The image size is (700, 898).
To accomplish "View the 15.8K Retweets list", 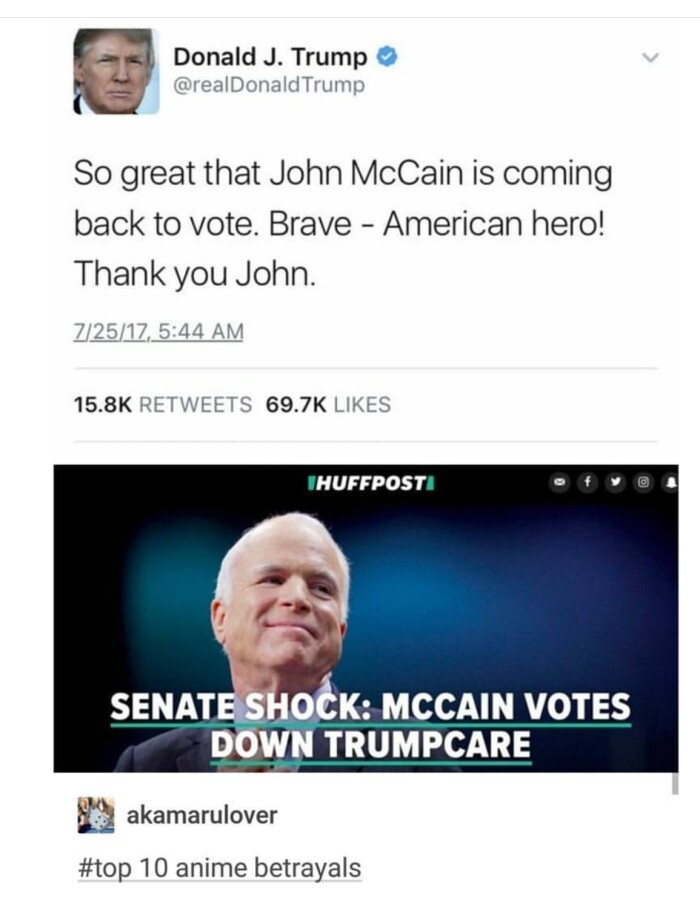I will pyautogui.click(x=163, y=404).
